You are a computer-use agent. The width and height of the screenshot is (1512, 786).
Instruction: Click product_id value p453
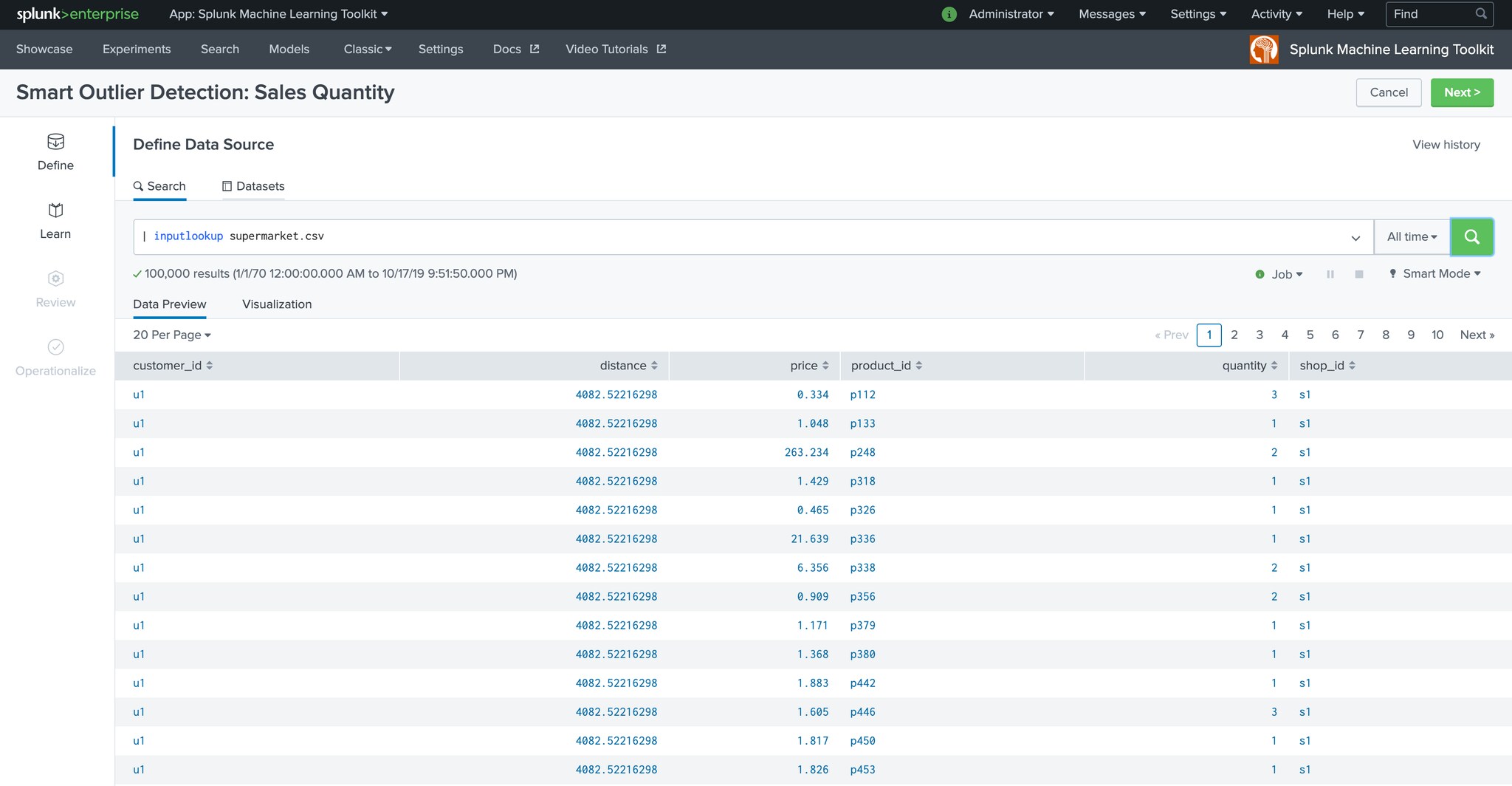click(x=862, y=769)
